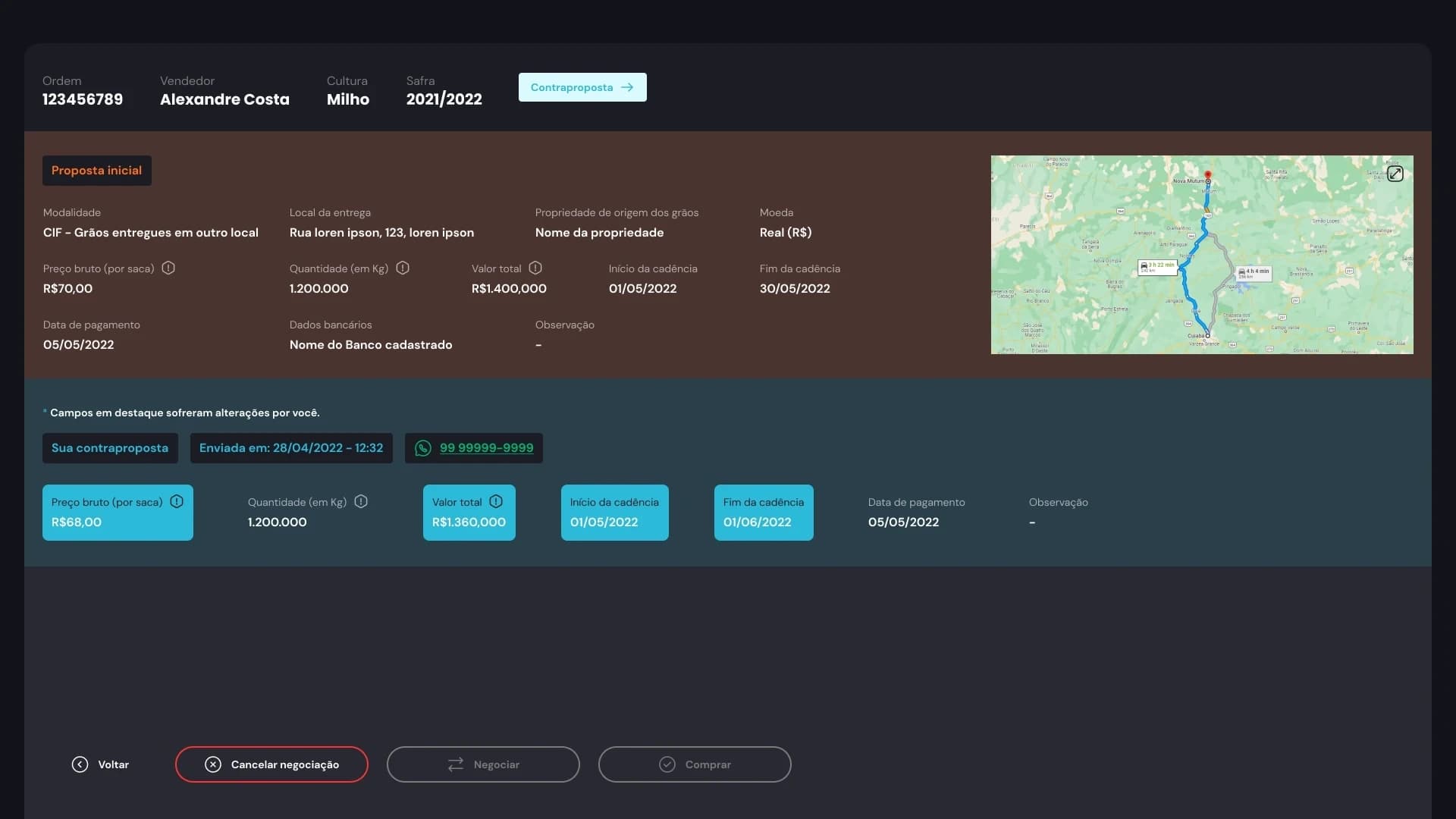Click the route map thumbnail
Screen dimensions: 1456x819
[1202, 255]
